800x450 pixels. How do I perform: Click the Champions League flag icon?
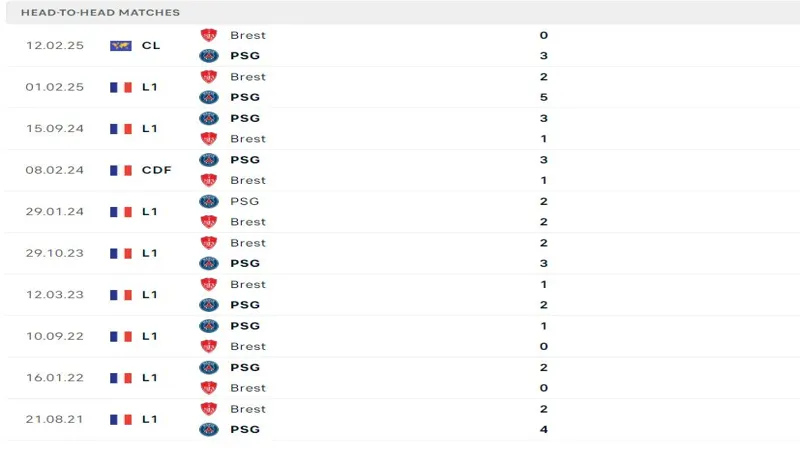[x=121, y=45]
